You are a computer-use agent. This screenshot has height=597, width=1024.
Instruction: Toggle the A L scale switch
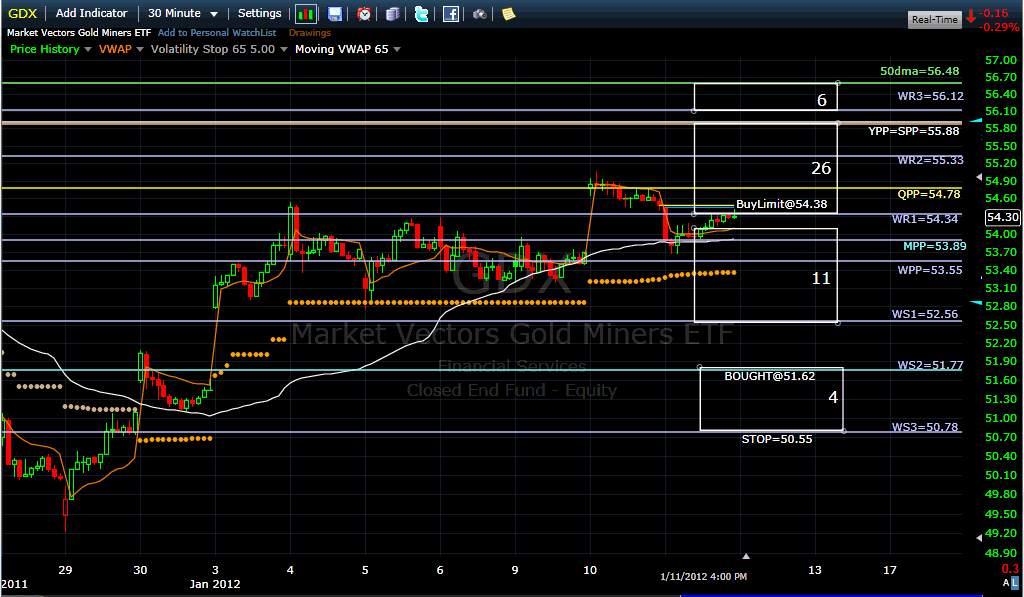click(x=1010, y=581)
